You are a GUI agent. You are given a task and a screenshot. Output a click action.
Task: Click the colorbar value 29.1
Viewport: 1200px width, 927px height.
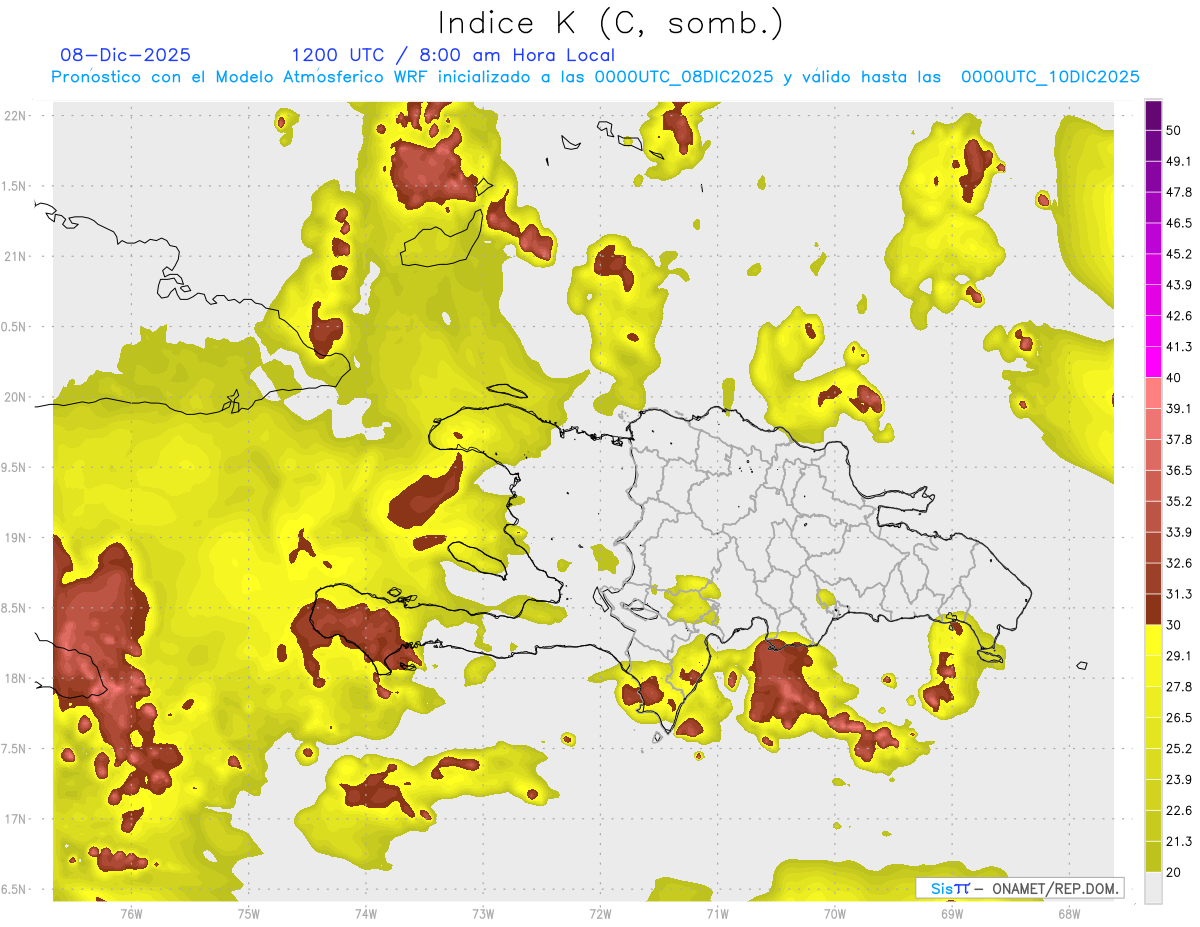coord(1179,656)
